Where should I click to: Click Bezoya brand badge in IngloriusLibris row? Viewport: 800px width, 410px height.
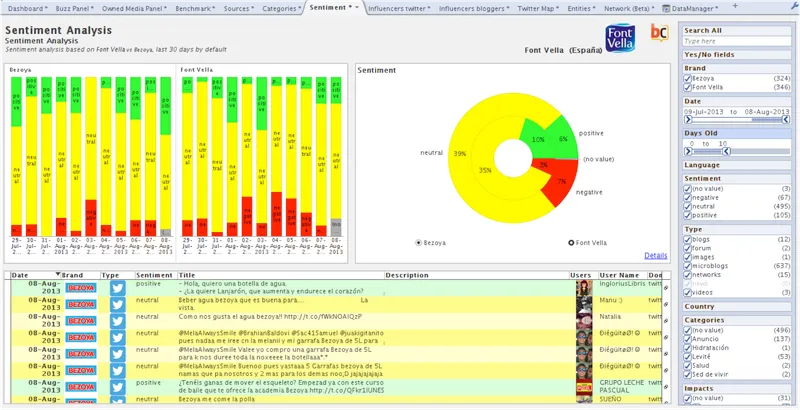[x=81, y=288]
